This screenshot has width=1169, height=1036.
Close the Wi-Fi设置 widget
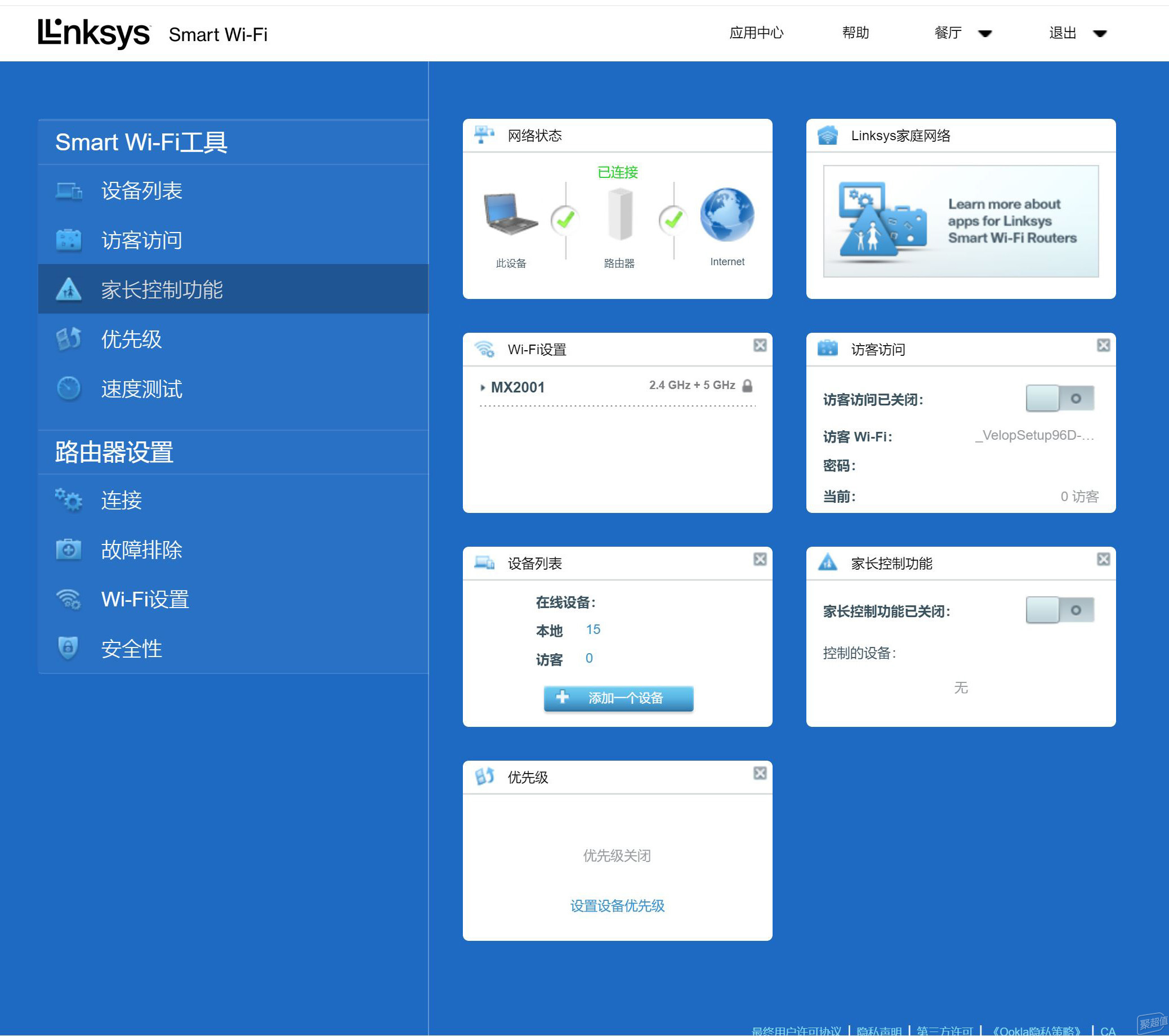[760, 345]
